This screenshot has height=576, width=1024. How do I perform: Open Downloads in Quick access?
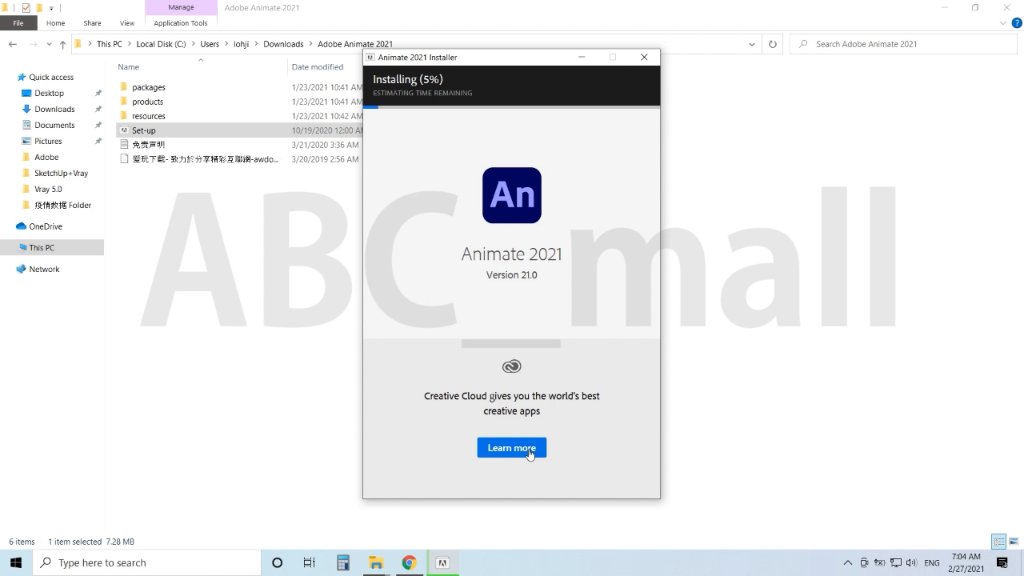click(x=54, y=109)
